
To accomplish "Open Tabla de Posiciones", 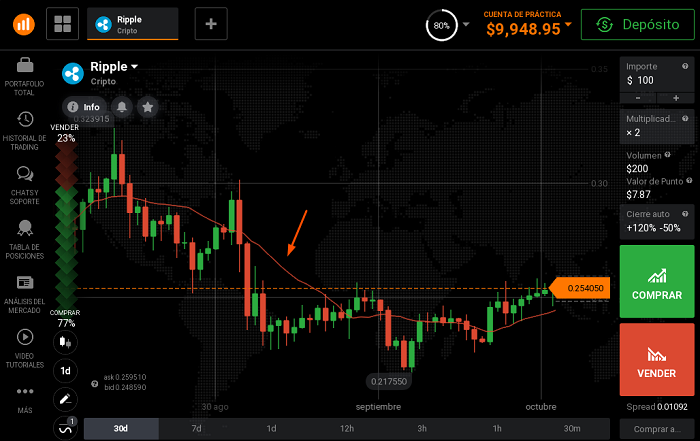I will (x=25, y=240).
